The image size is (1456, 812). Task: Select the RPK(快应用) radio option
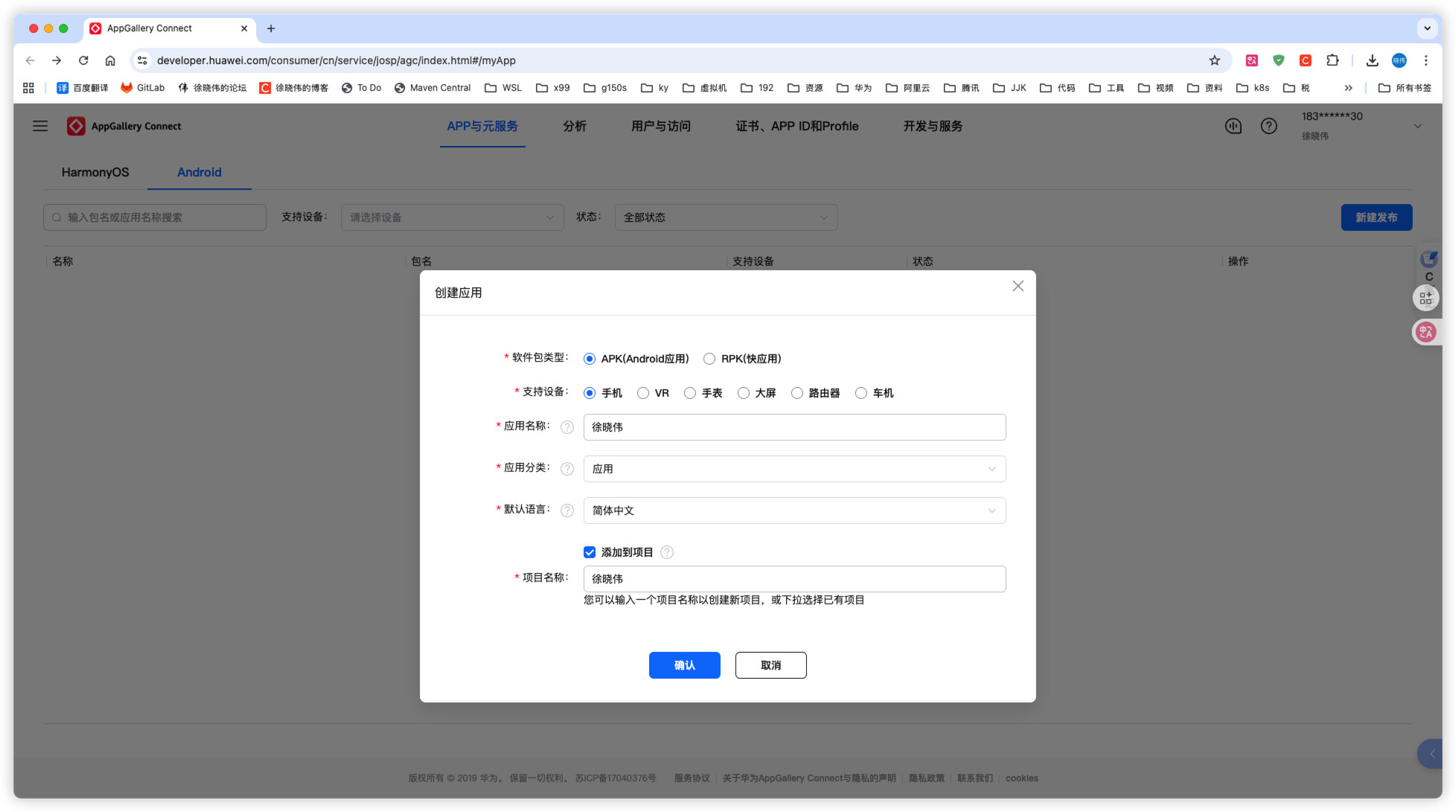coord(709,359)
